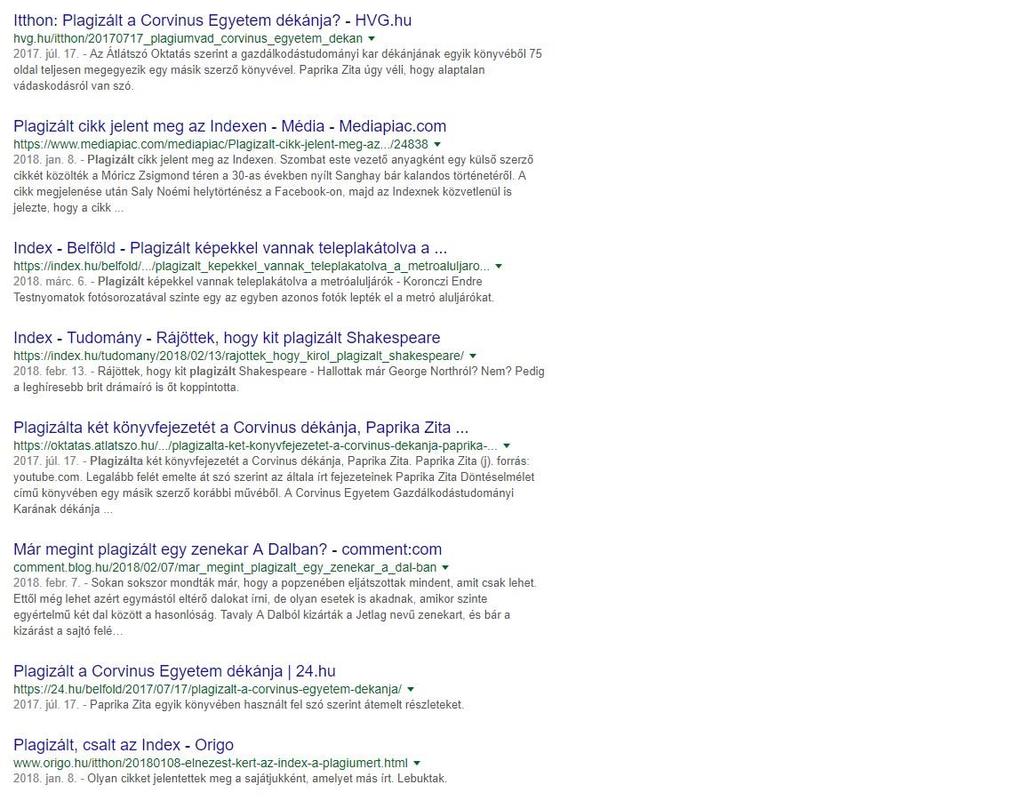Click the www.origo.hu green URL text
The width and height of the screenshot is (1024, 801).
[x=210, y=763]
